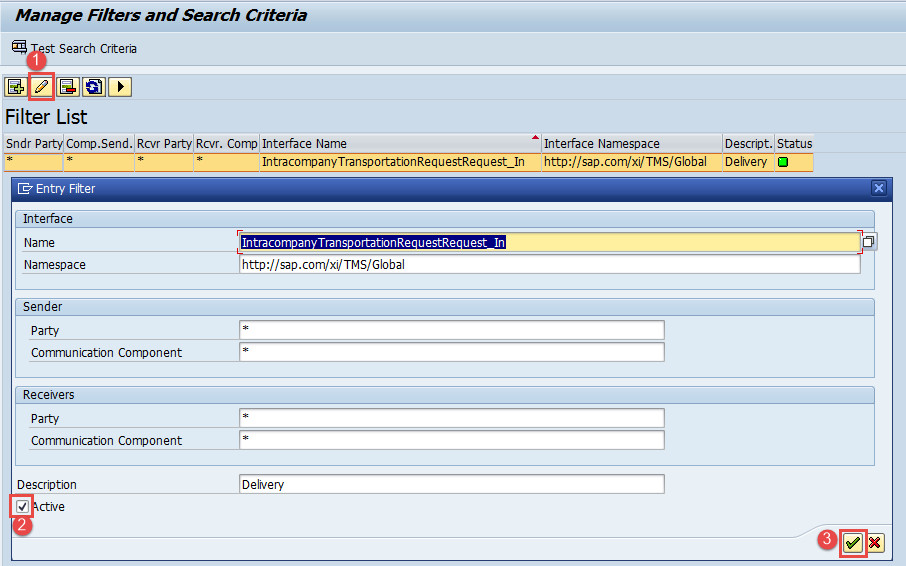
Task: Click the Namespace input field
Action: tap(549, 265)
